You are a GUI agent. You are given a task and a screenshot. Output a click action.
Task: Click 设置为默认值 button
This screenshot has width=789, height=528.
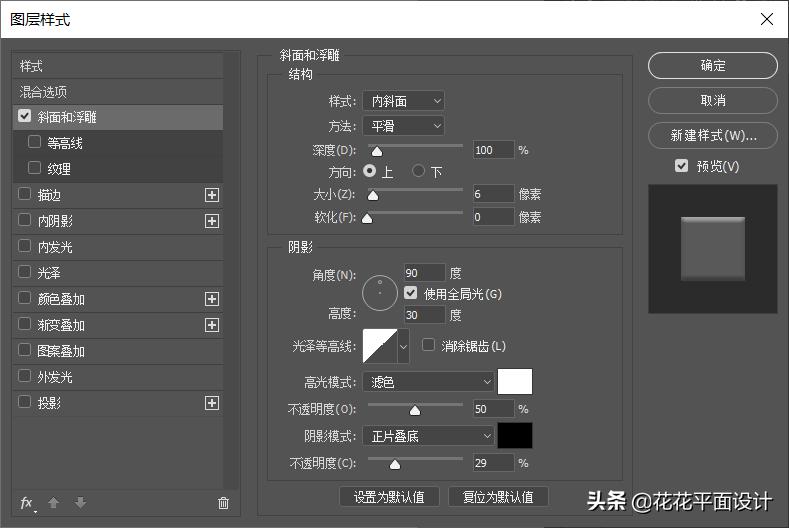[x=389, y=497]
